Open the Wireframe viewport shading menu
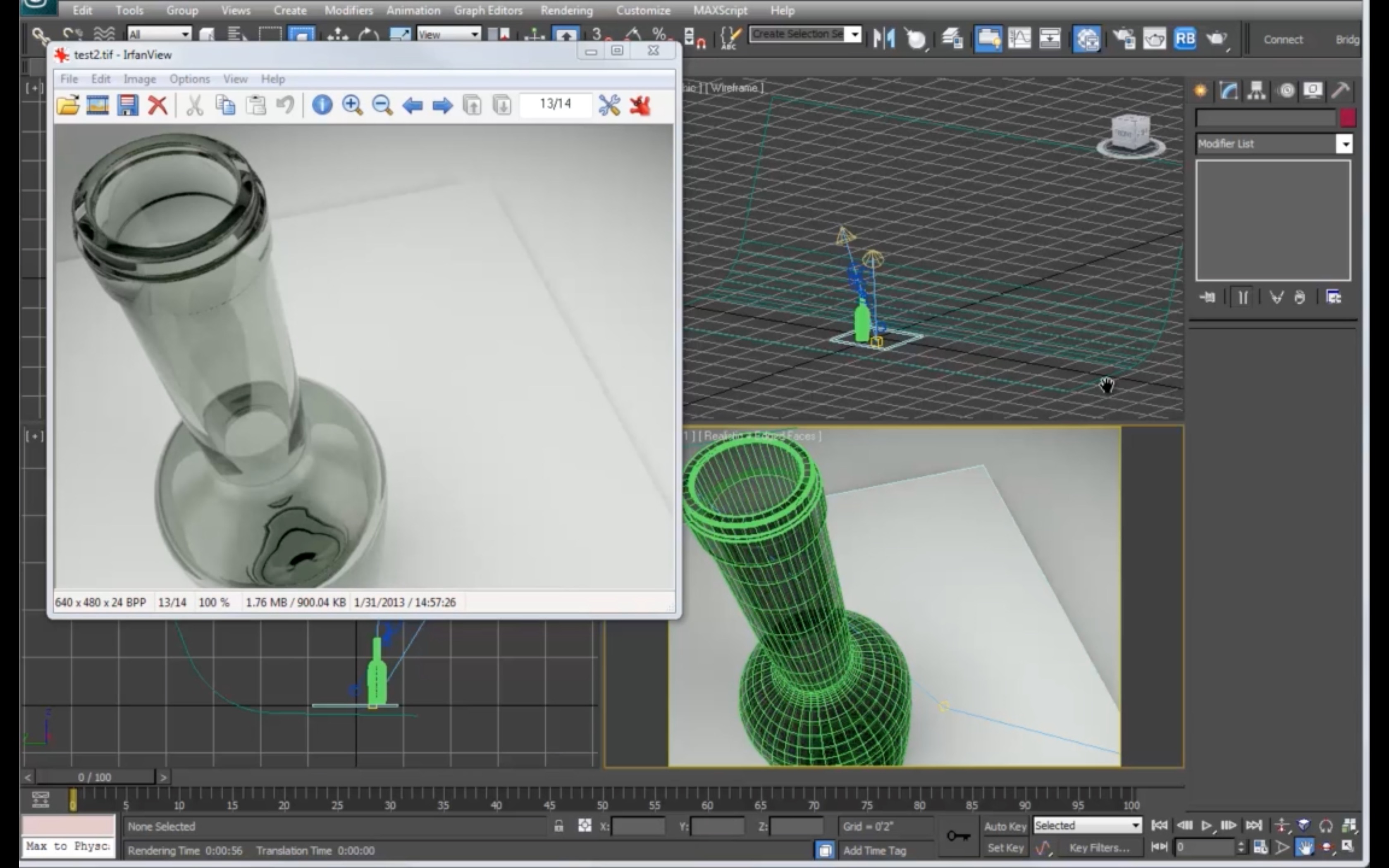The width and height of the screenshot is (1389, 868). [736, 88]
